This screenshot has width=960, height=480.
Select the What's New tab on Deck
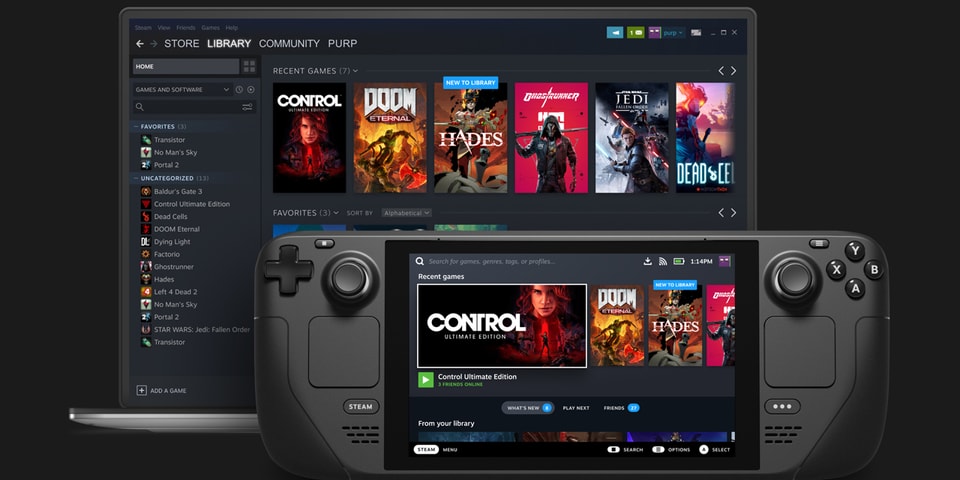(x=529, y=408)
